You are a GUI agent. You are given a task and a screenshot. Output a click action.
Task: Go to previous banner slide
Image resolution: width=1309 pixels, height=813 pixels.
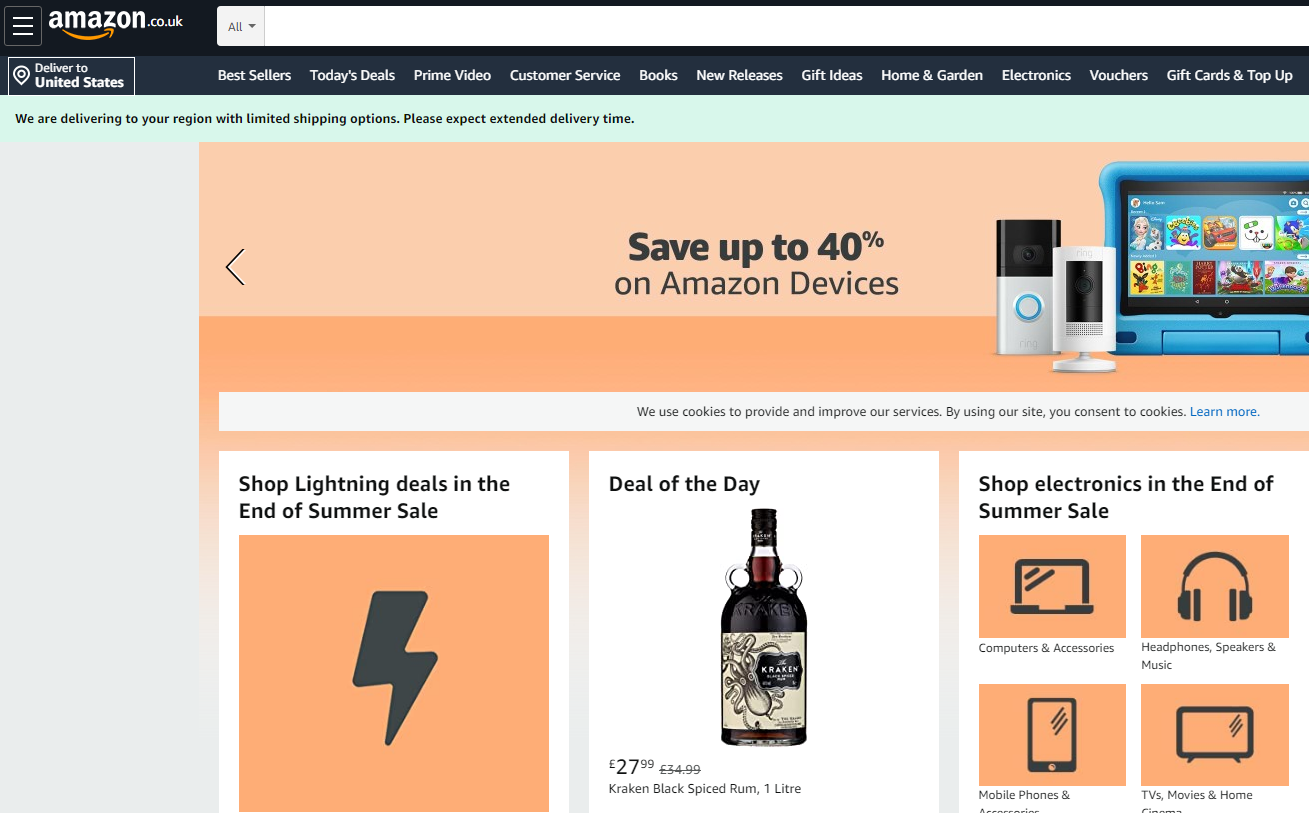pyautogui.click(x=235, y=267)
